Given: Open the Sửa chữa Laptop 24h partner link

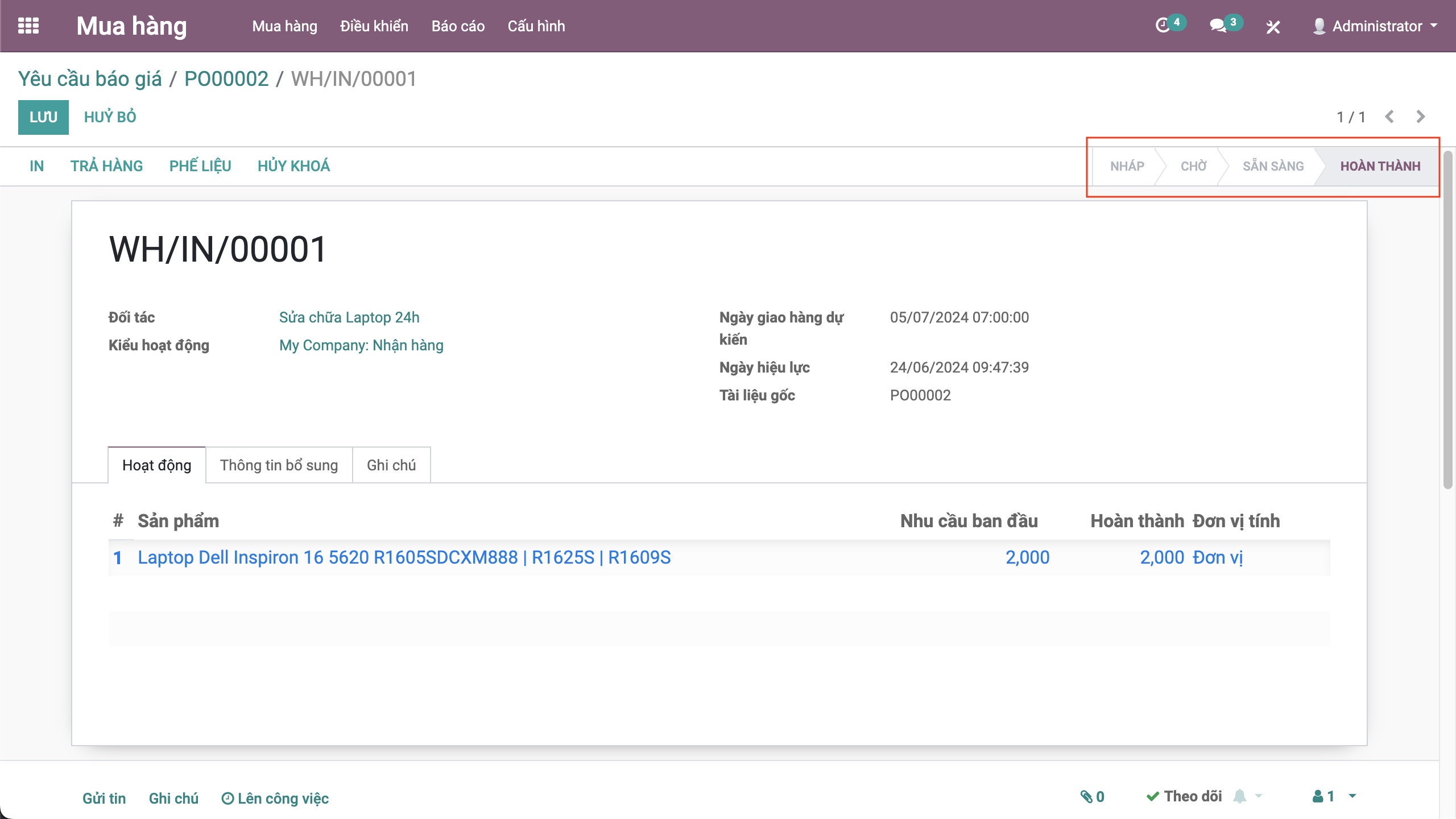Looking at the screenshot, I should click(x=349, y=317).
